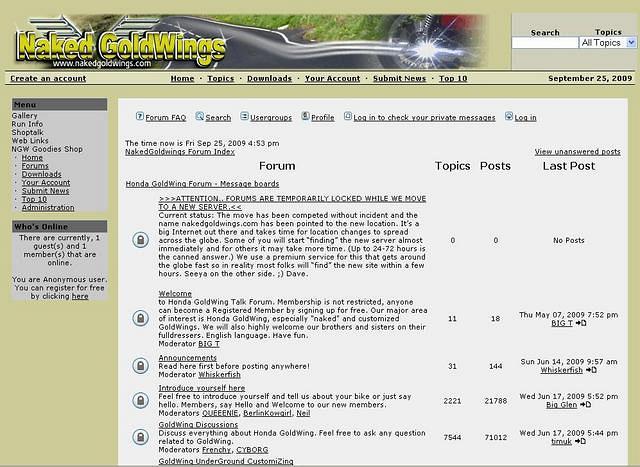Open Shoptalk in the sidebar Menu
This screenshot has width=640, height=467.
click(27, 132)
